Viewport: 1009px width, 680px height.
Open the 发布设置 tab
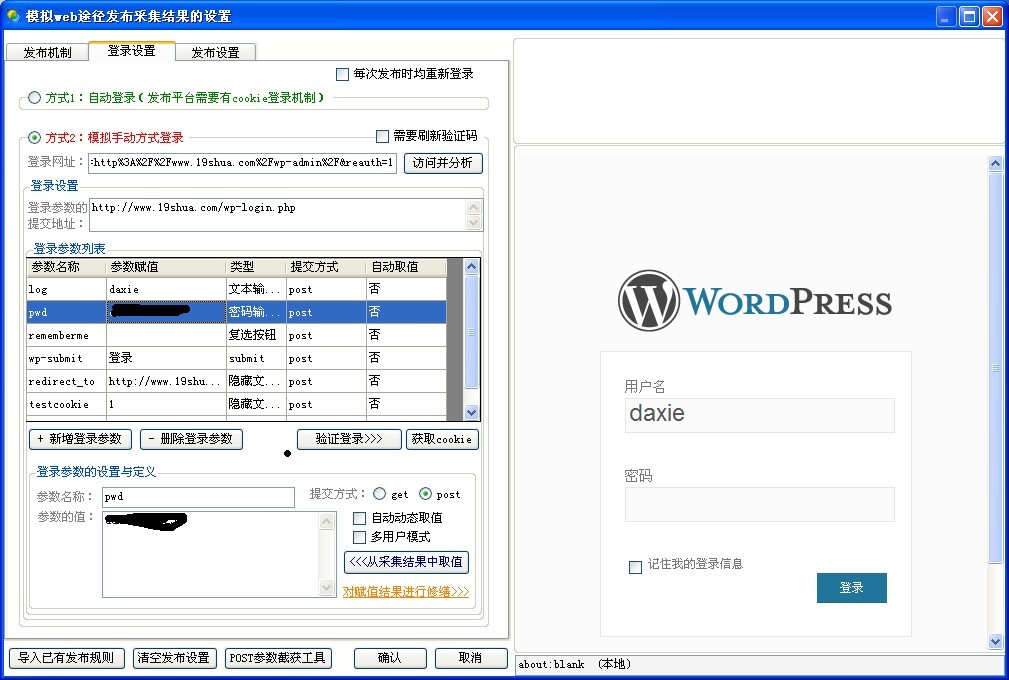[x=215, y=53]
